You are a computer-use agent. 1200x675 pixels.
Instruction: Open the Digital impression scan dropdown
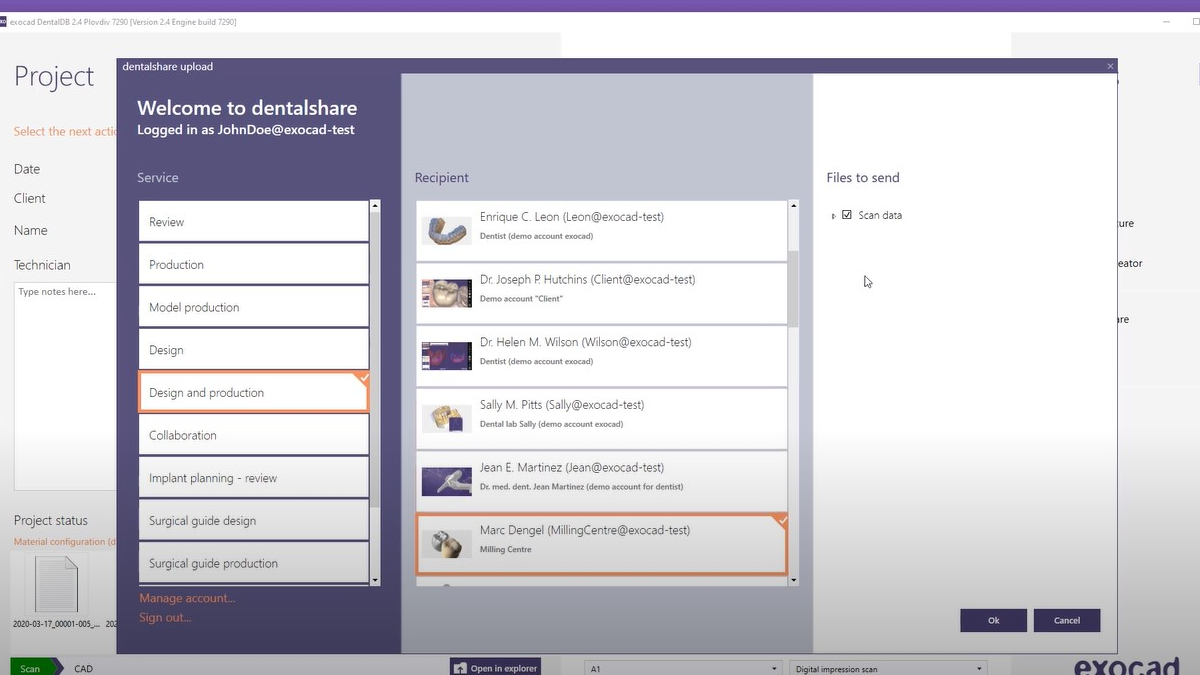tap(887, 668)
